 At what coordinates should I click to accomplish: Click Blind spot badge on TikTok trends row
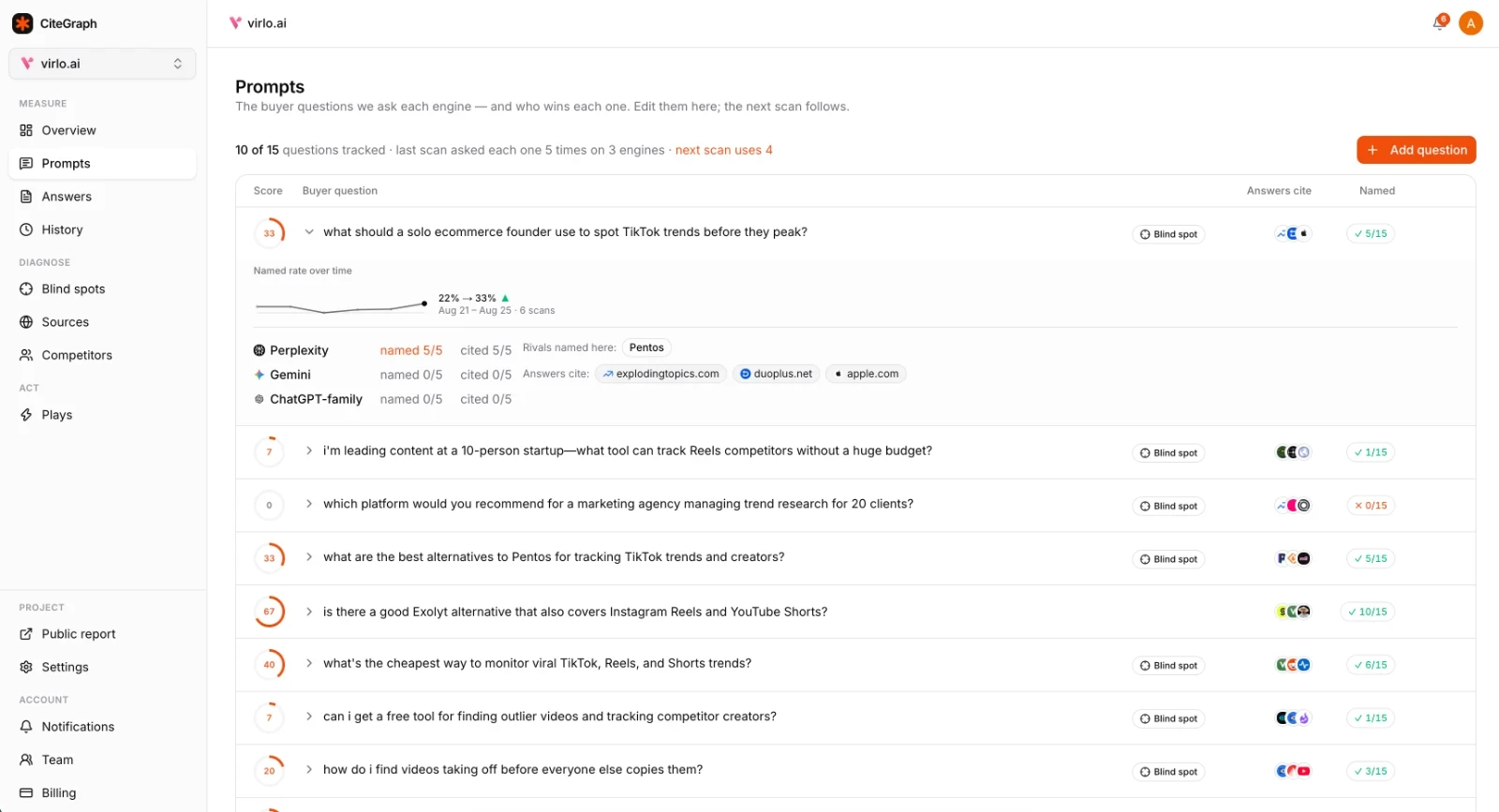click(x=1168, y=234)
